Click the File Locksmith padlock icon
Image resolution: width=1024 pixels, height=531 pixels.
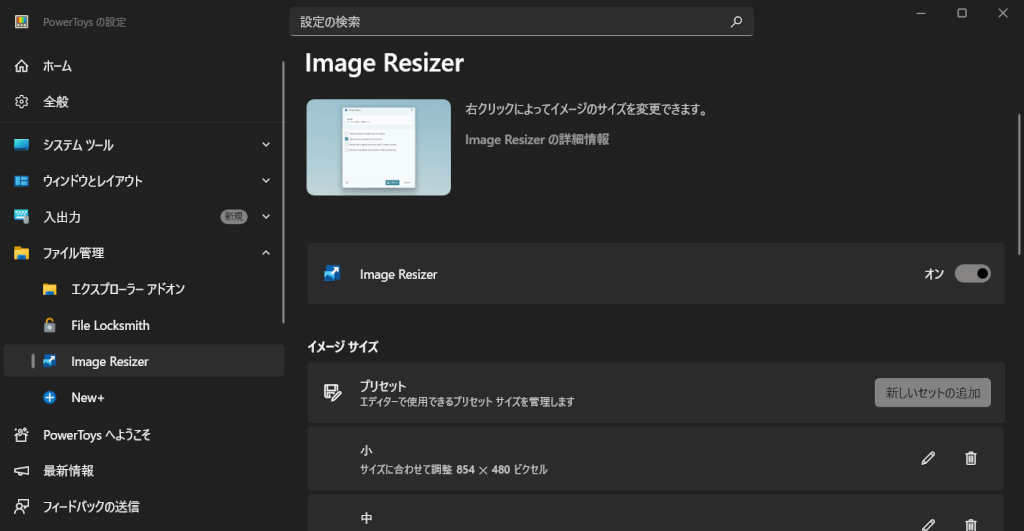50,325
